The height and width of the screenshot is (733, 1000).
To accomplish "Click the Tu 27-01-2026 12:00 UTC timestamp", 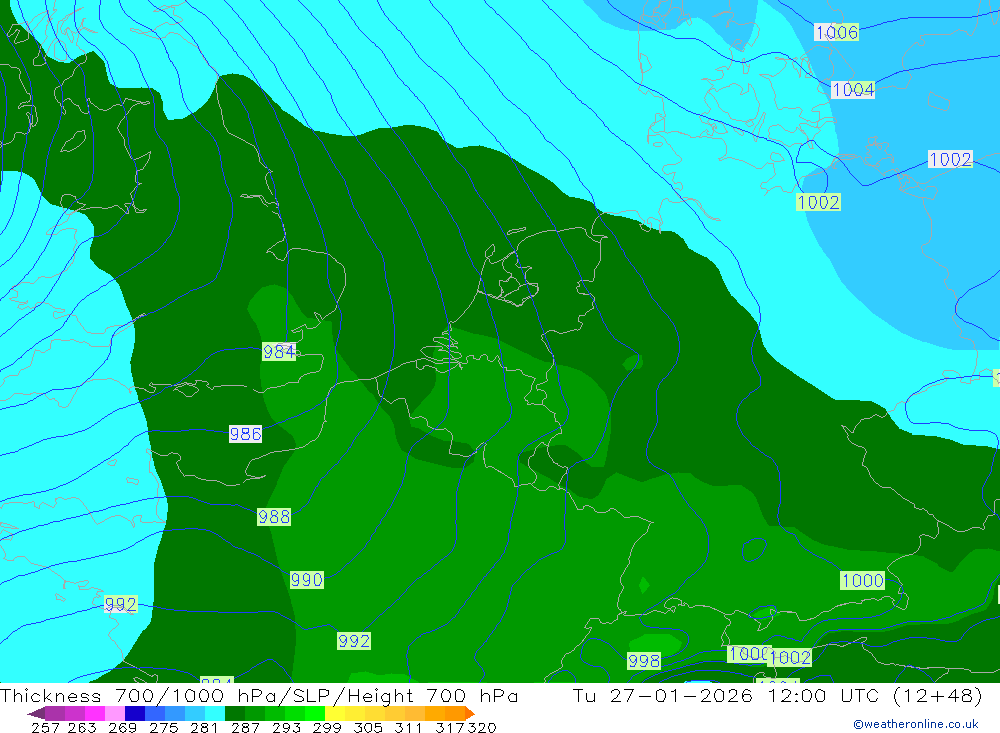I will click(777, 695).
